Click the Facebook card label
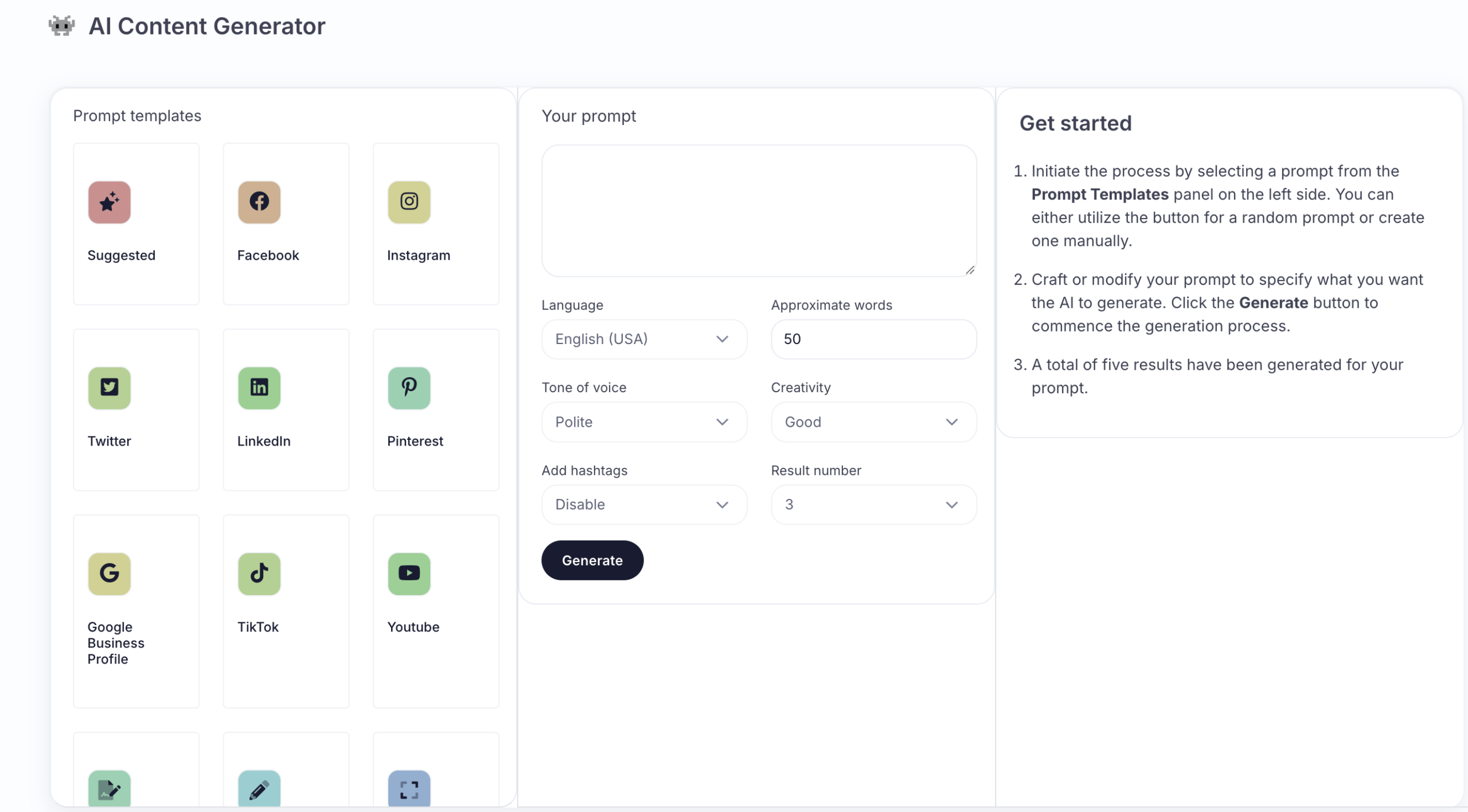1468x812 pixels. click(x=268, y=255)
